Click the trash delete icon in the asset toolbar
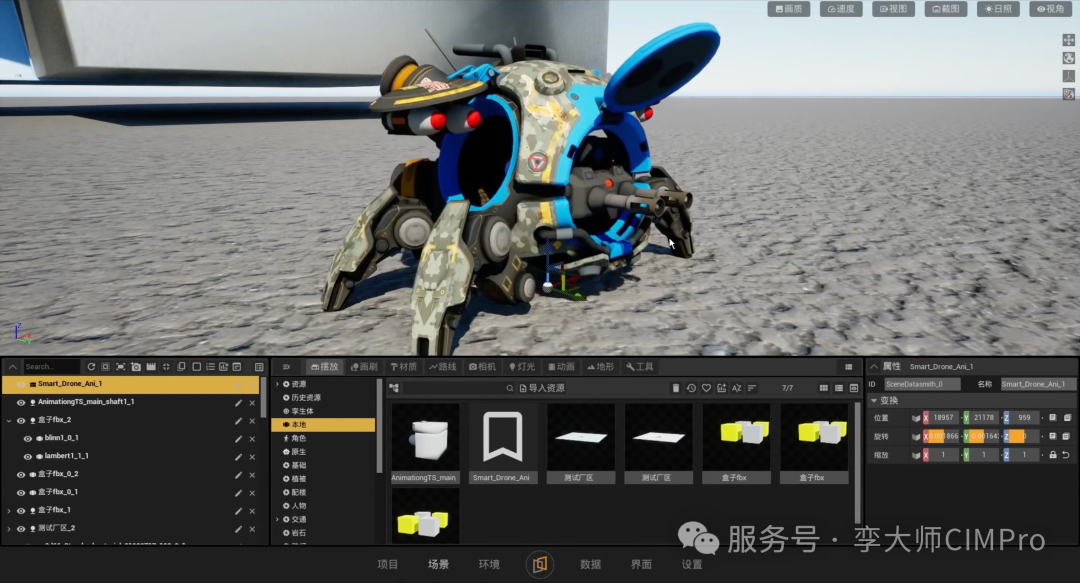Screen dimensions: 1080x583 tap(676, 388)
